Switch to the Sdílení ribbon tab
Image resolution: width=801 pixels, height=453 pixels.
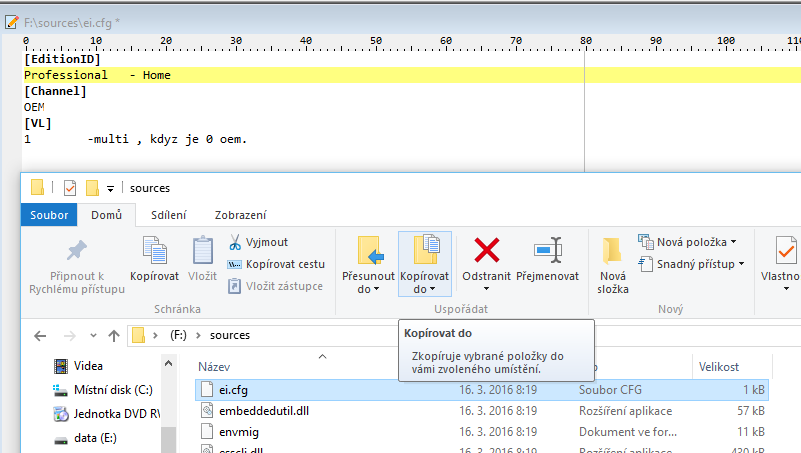[x=169, y=215]
